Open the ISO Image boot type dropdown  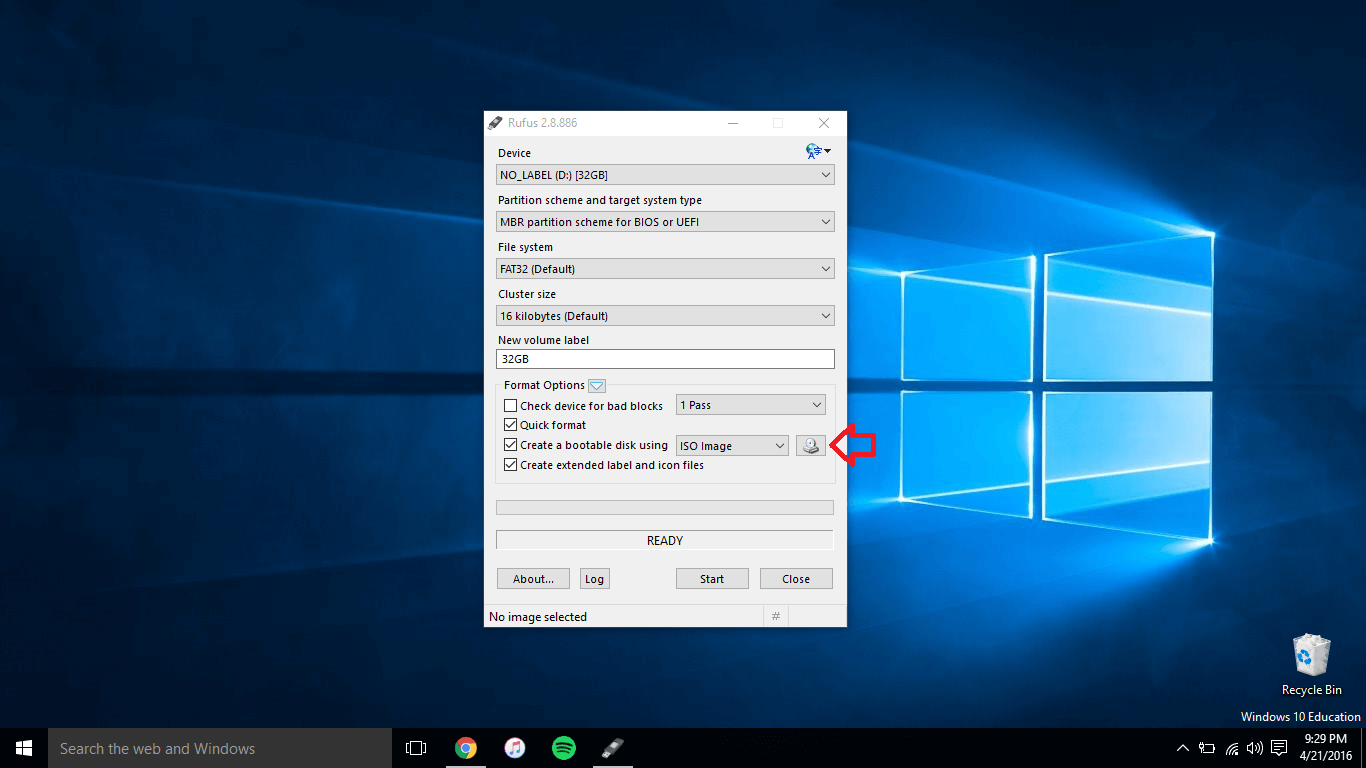pyautogui.click(x=732, y=446)
